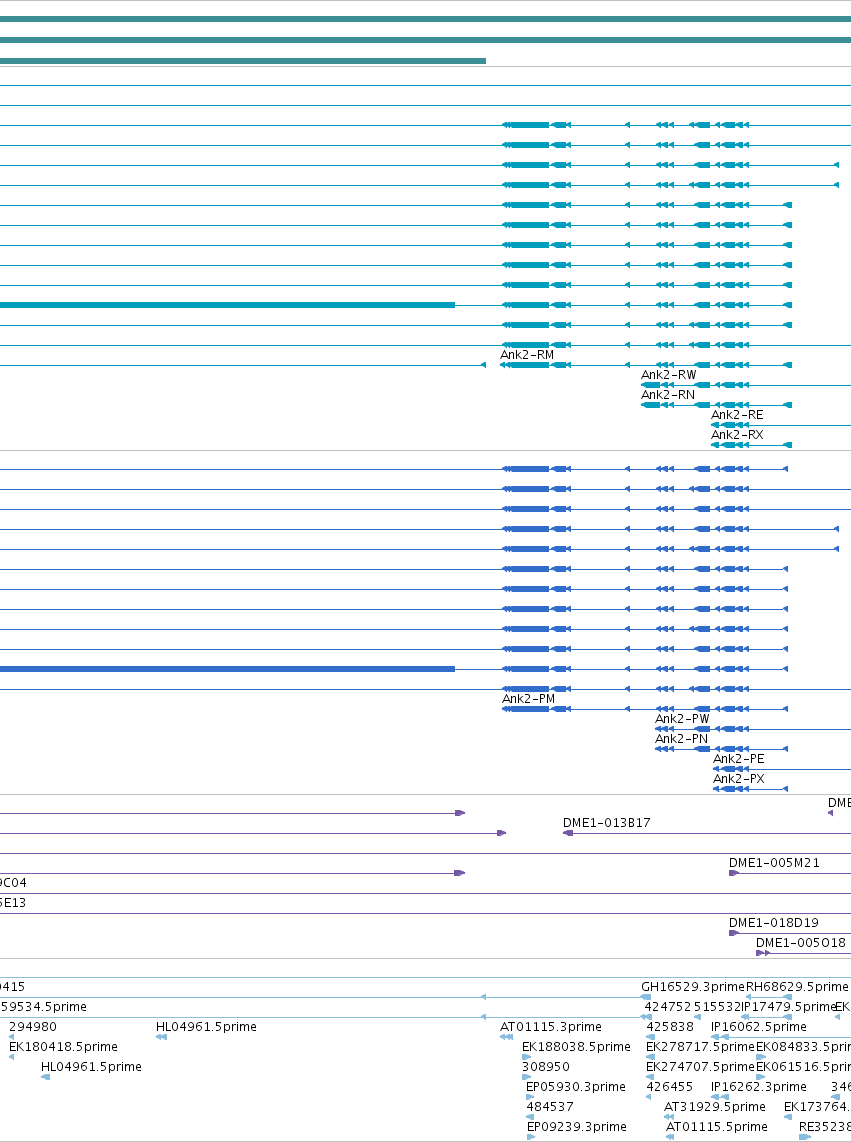Select the 424752 feature label

[667, 1007]
